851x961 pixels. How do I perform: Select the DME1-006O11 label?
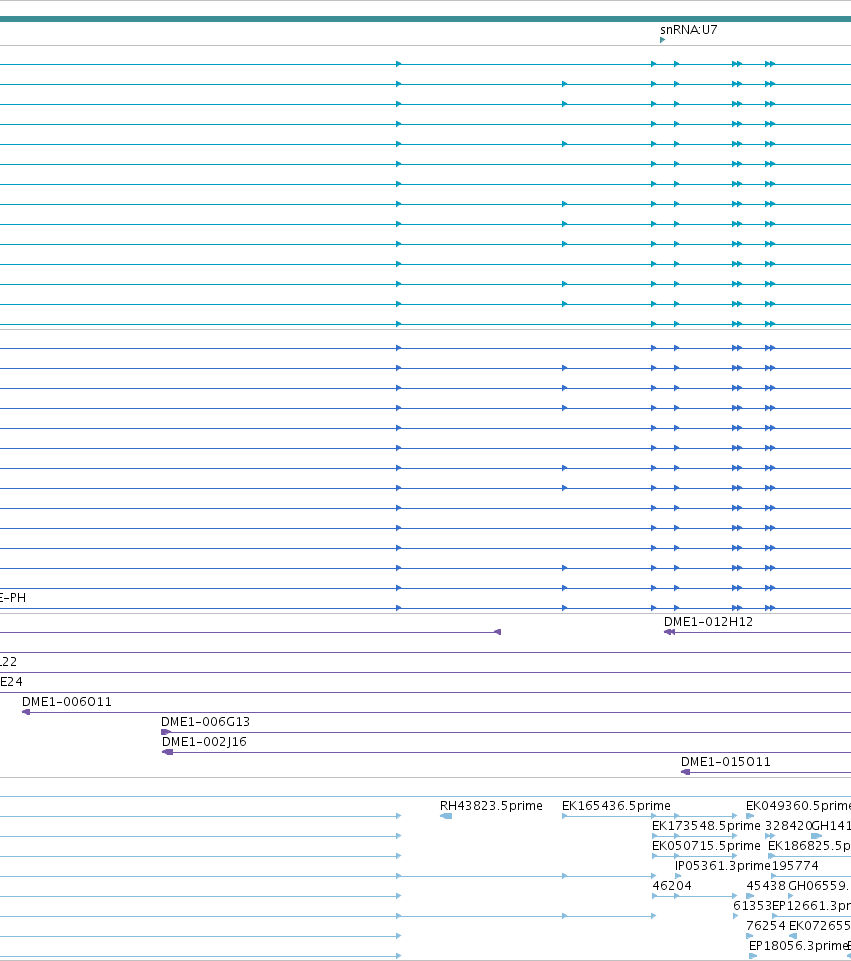coord(67,702)
